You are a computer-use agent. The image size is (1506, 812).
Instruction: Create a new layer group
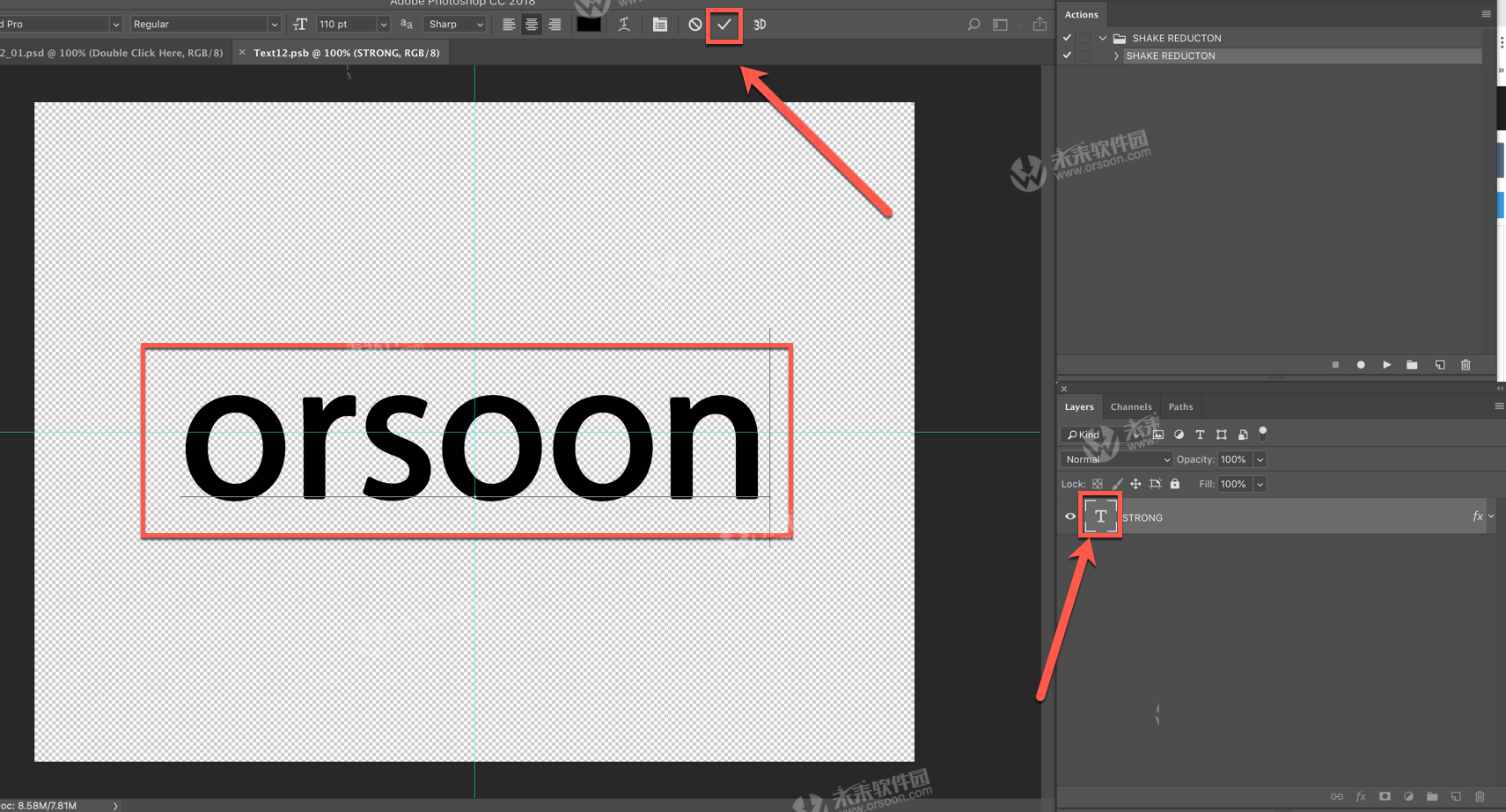pos(1432,796)
